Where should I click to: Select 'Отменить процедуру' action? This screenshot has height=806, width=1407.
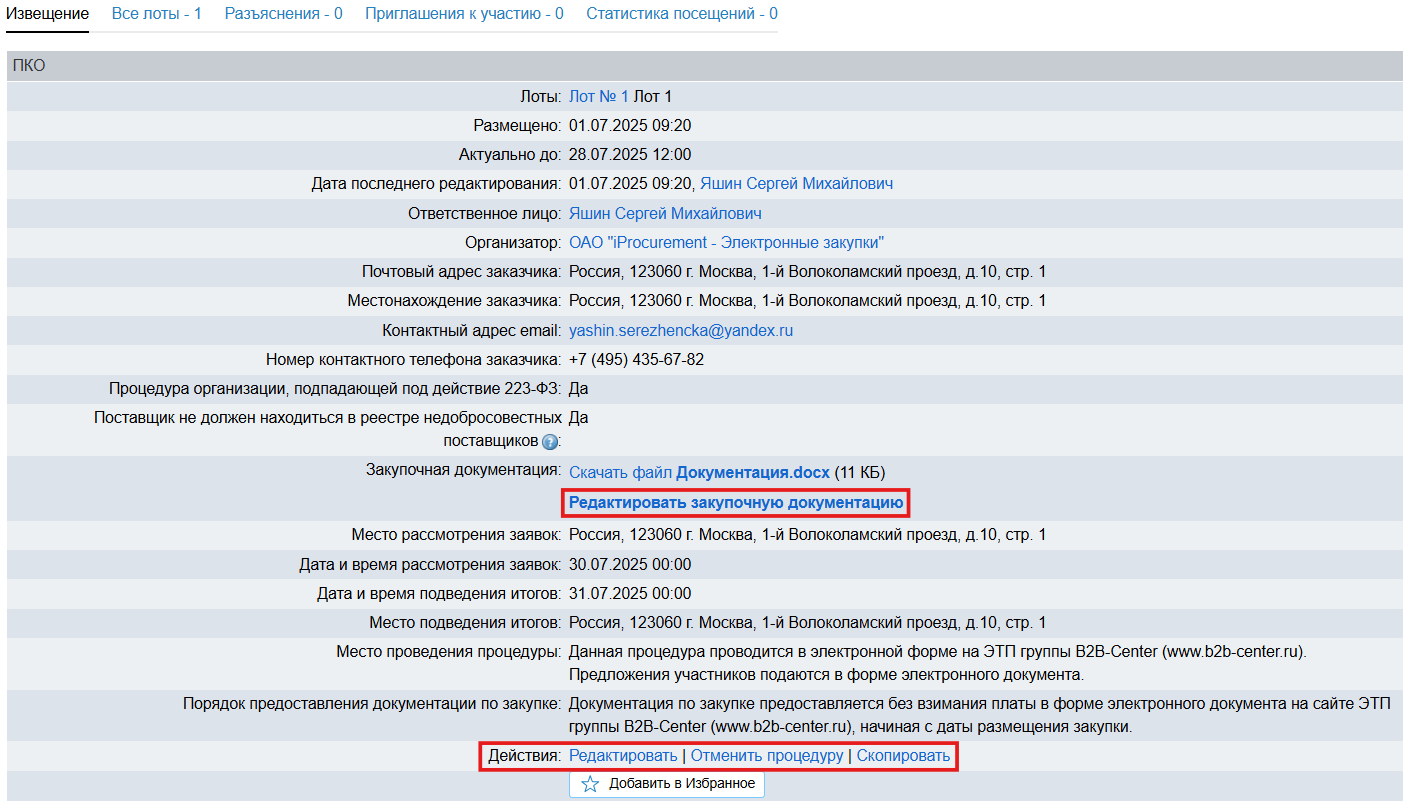(767, 756)
